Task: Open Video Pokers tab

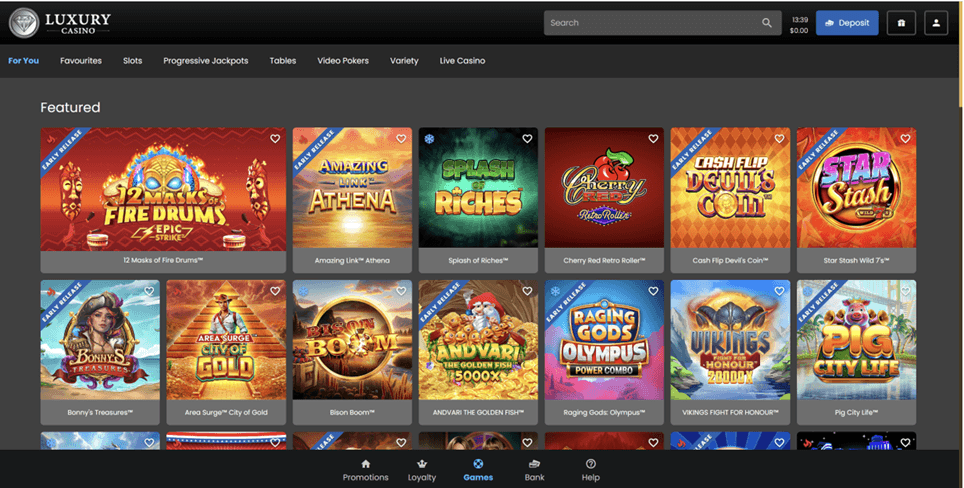Action: [343, 60]
